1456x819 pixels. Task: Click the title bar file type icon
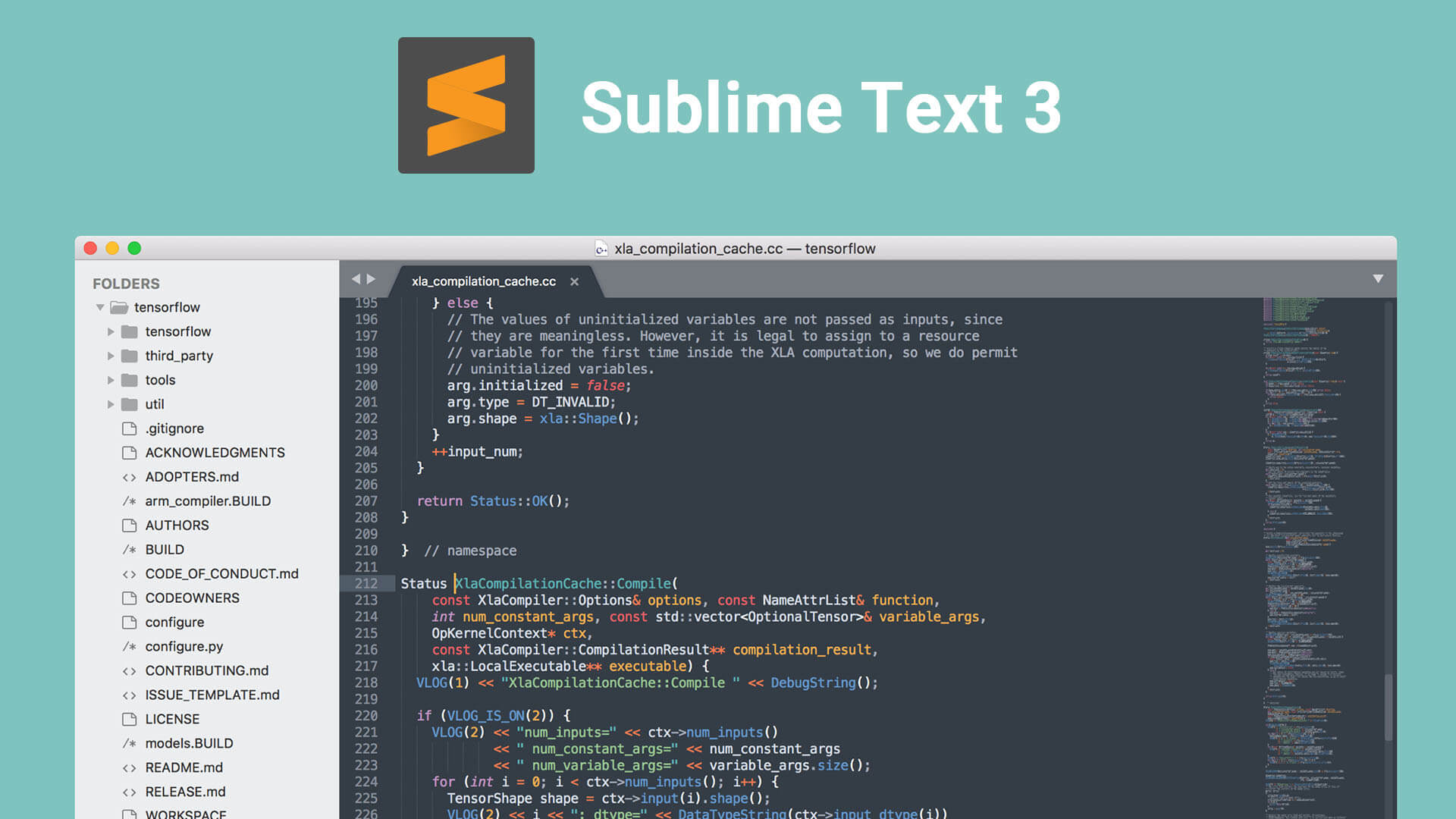point(601,249)
